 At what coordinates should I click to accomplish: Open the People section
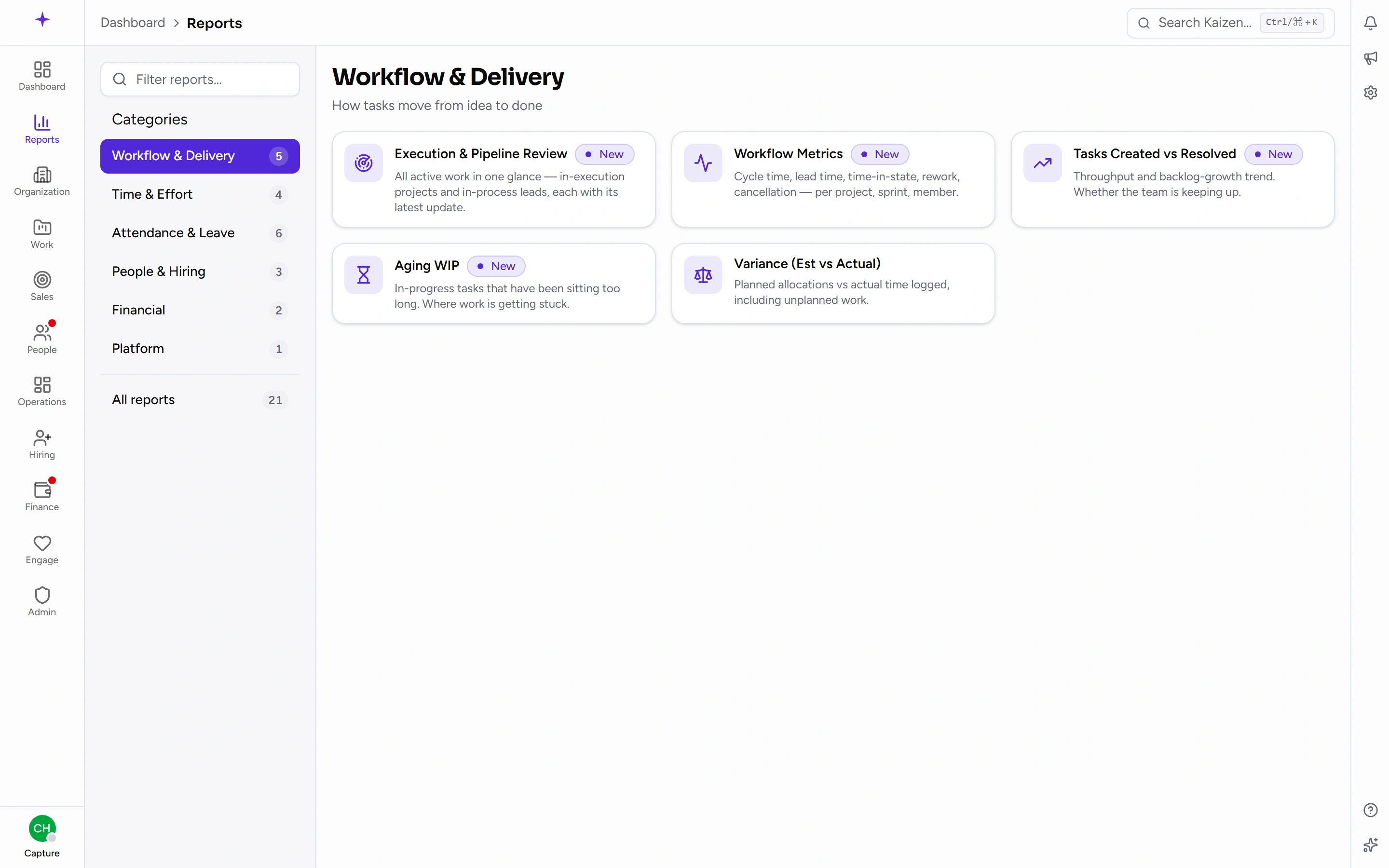[42, 339]
